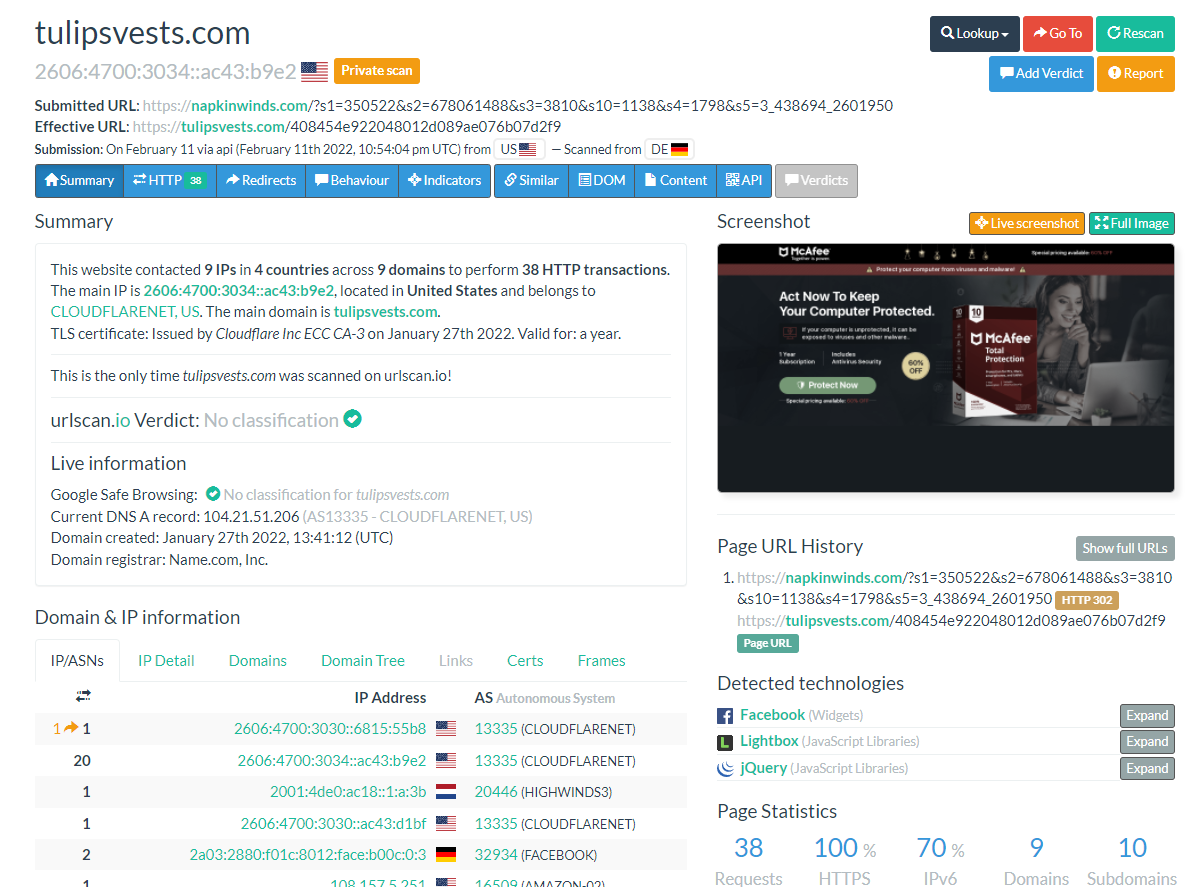1199x887 pixels.
Task: Expand the Facebook technology details
Action: (1146, 715)
